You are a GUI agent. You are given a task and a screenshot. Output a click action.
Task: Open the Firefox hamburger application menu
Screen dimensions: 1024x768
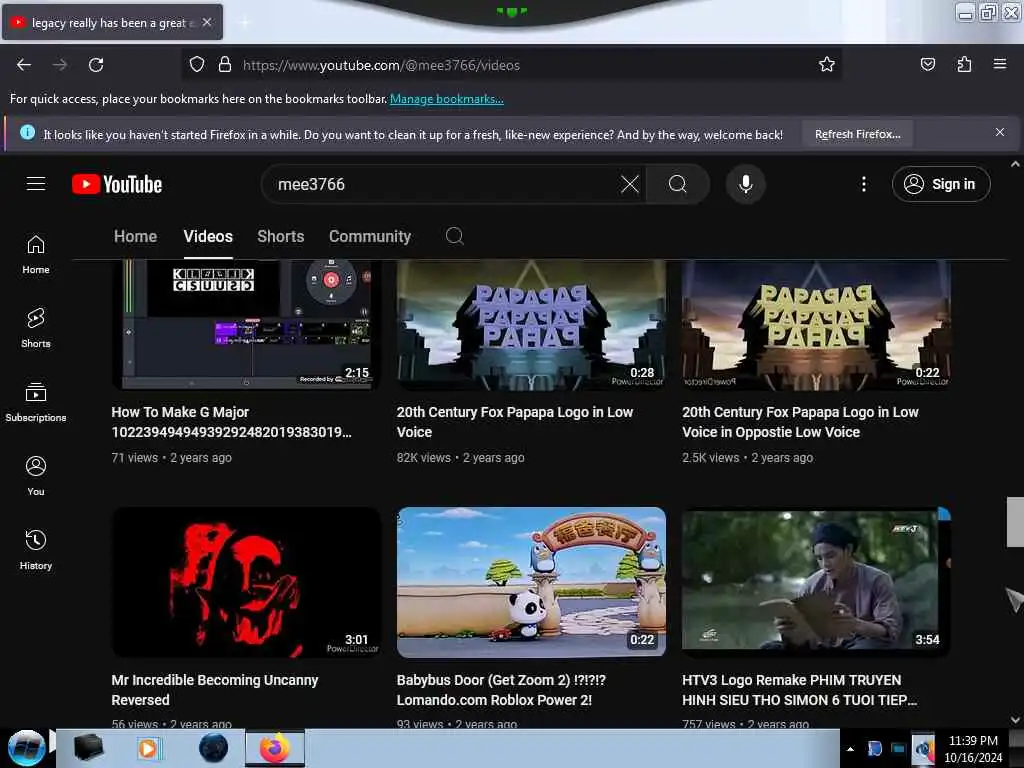tap(999, 64)
